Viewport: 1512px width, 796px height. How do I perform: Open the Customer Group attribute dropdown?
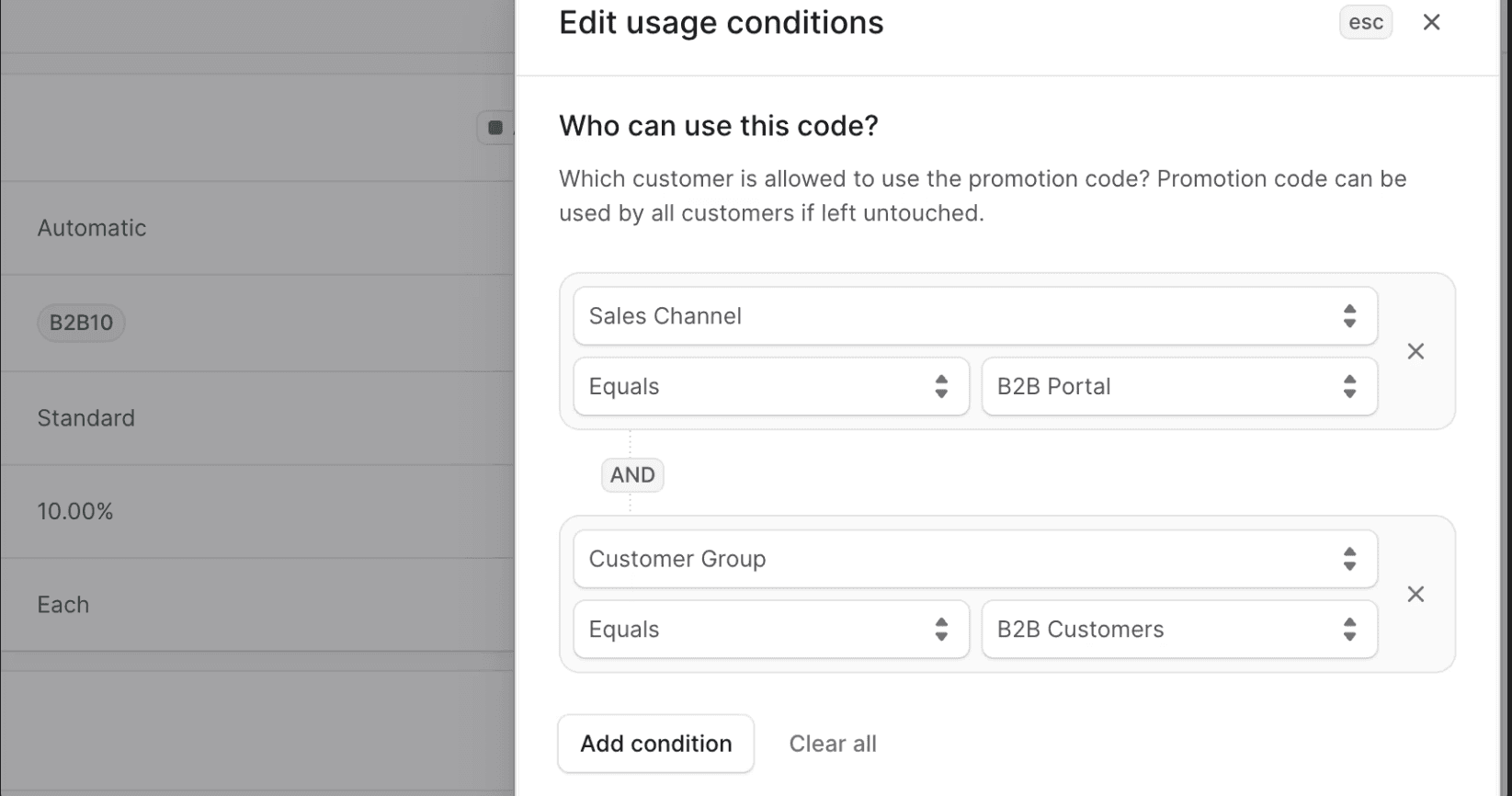[974, 559]
